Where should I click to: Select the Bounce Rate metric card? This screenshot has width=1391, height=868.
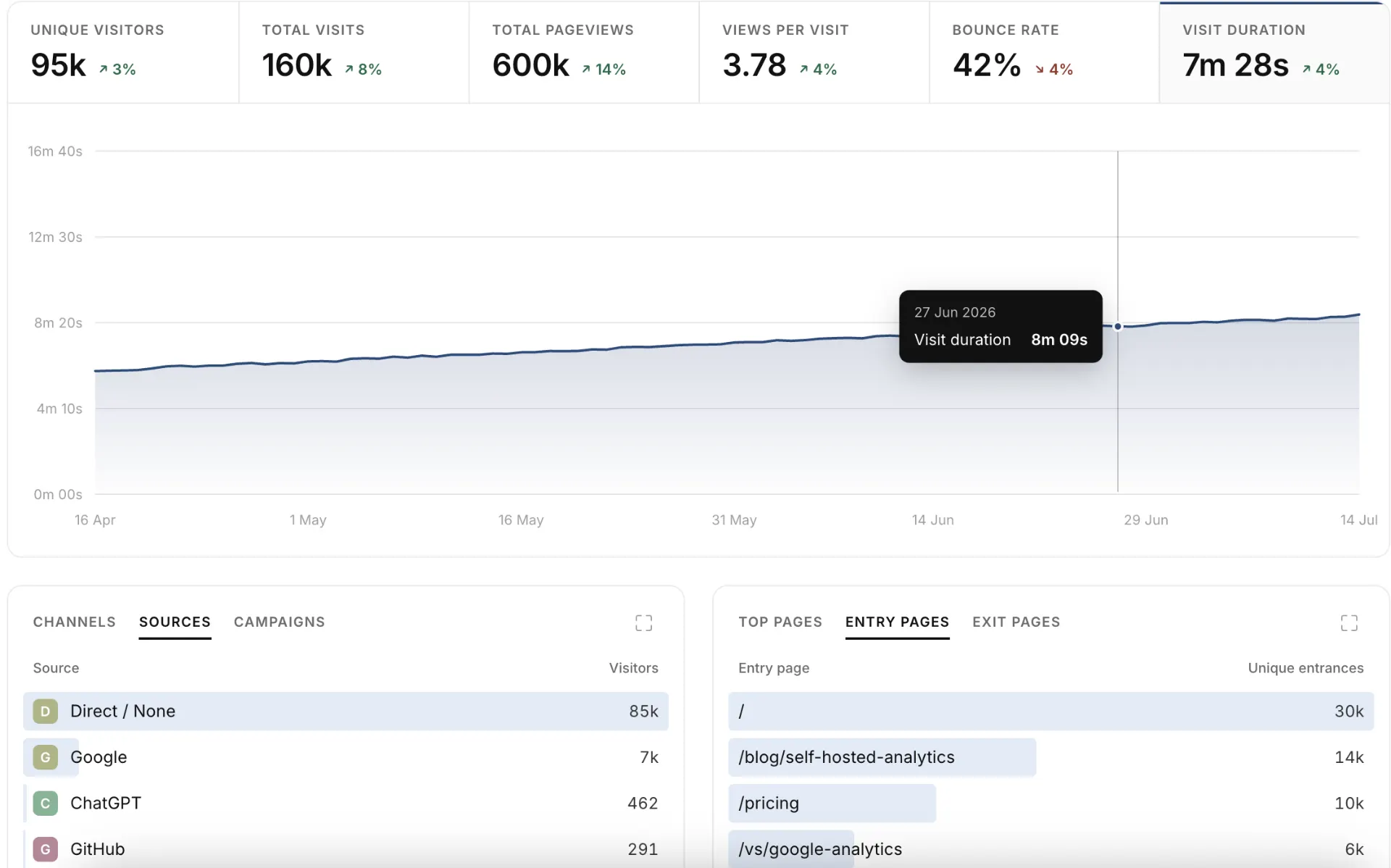coord(1044,52)
